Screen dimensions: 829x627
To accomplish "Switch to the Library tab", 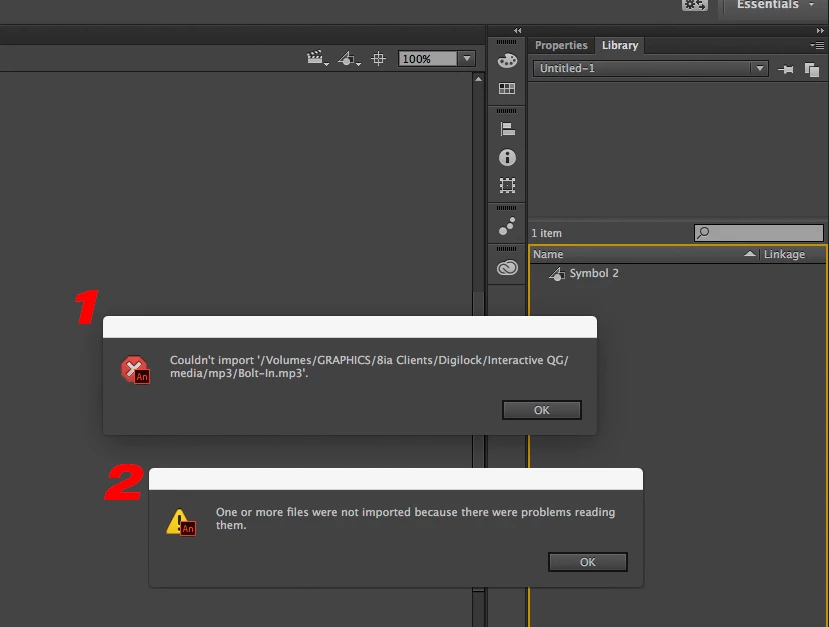I will pyautogui.click(x=620, y=45).
